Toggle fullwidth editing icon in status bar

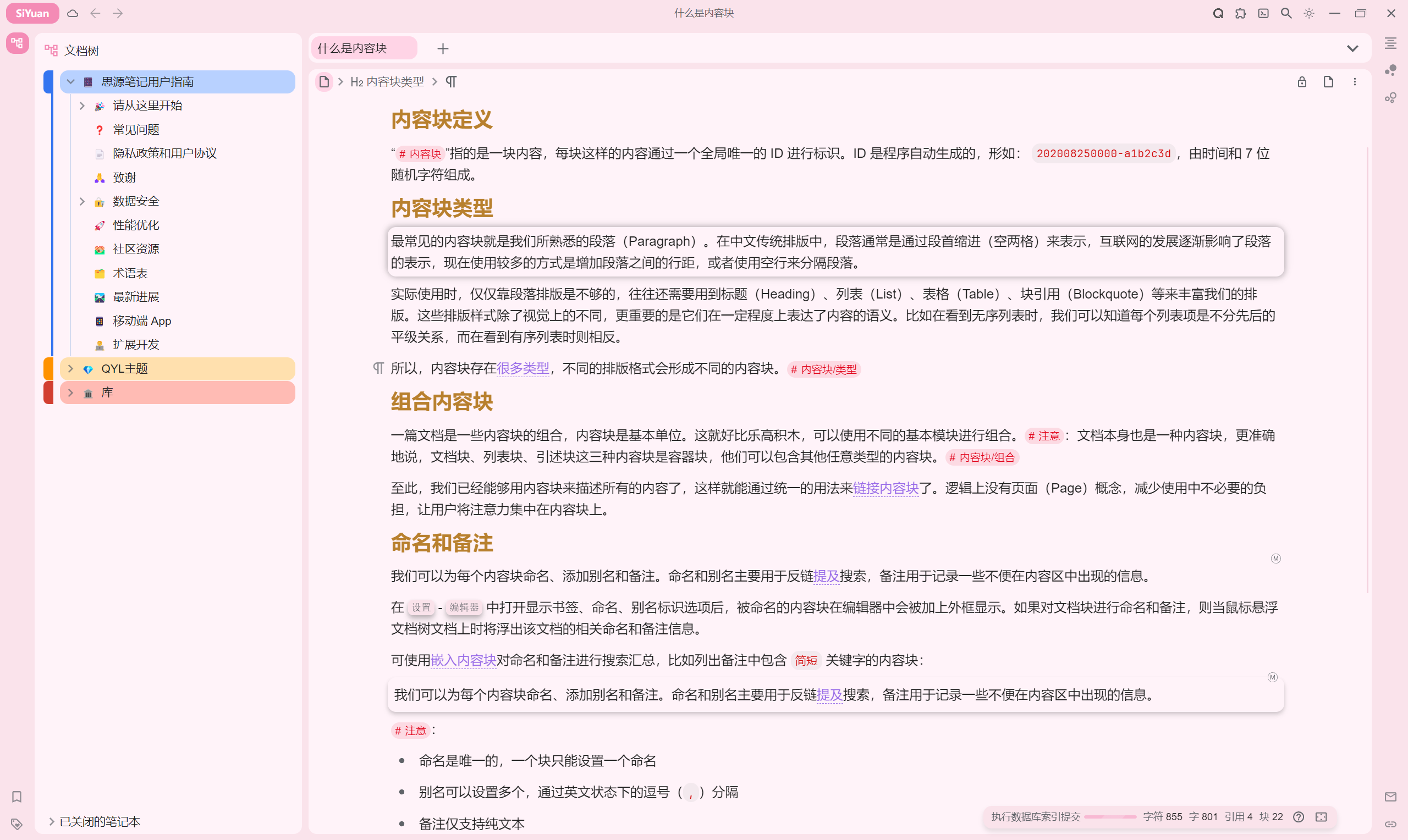click(1323, 817)
